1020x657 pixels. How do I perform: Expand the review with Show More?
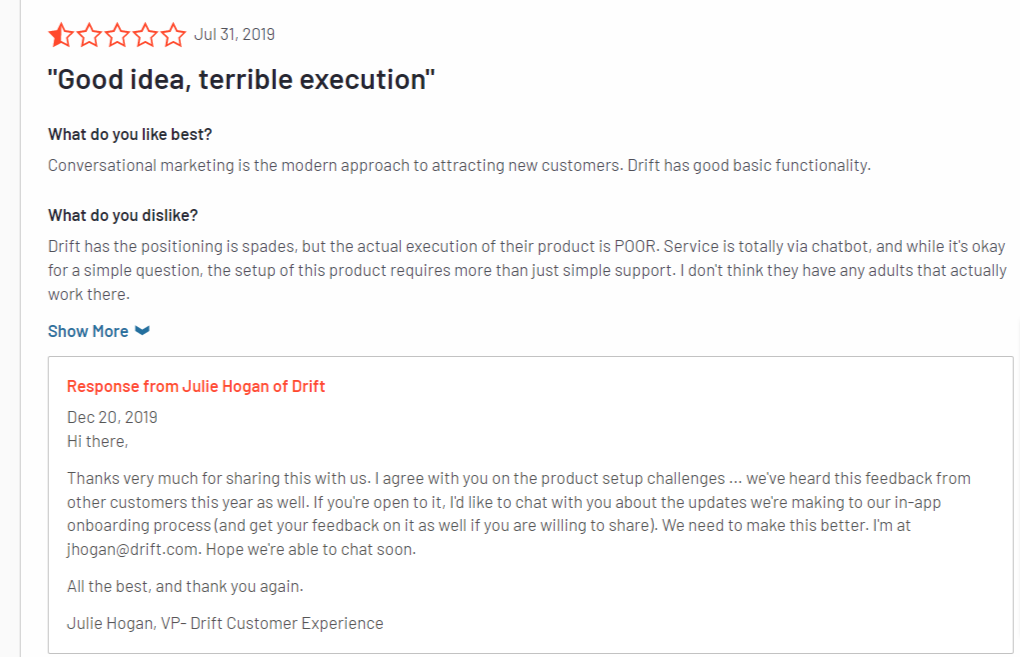click(x=88, y=331)
